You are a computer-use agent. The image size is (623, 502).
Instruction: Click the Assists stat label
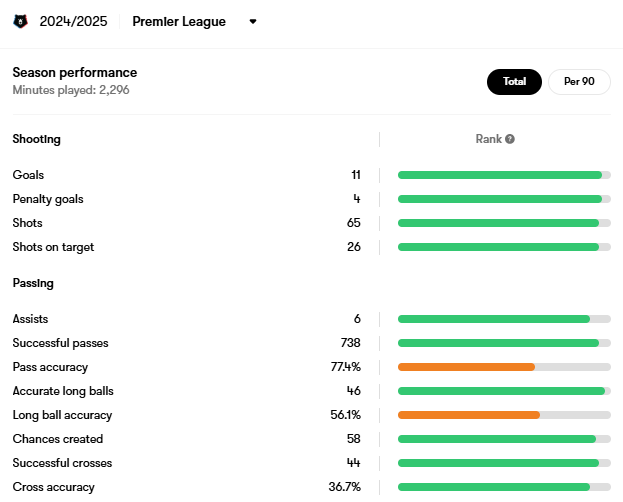pos(31,319)
